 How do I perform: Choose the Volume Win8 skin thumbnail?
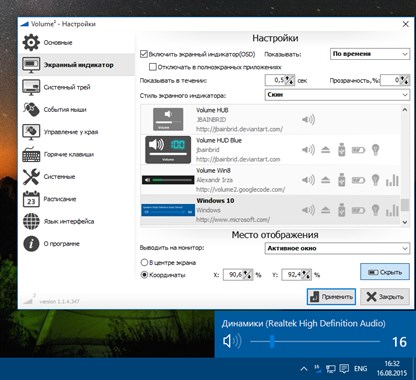168,180
